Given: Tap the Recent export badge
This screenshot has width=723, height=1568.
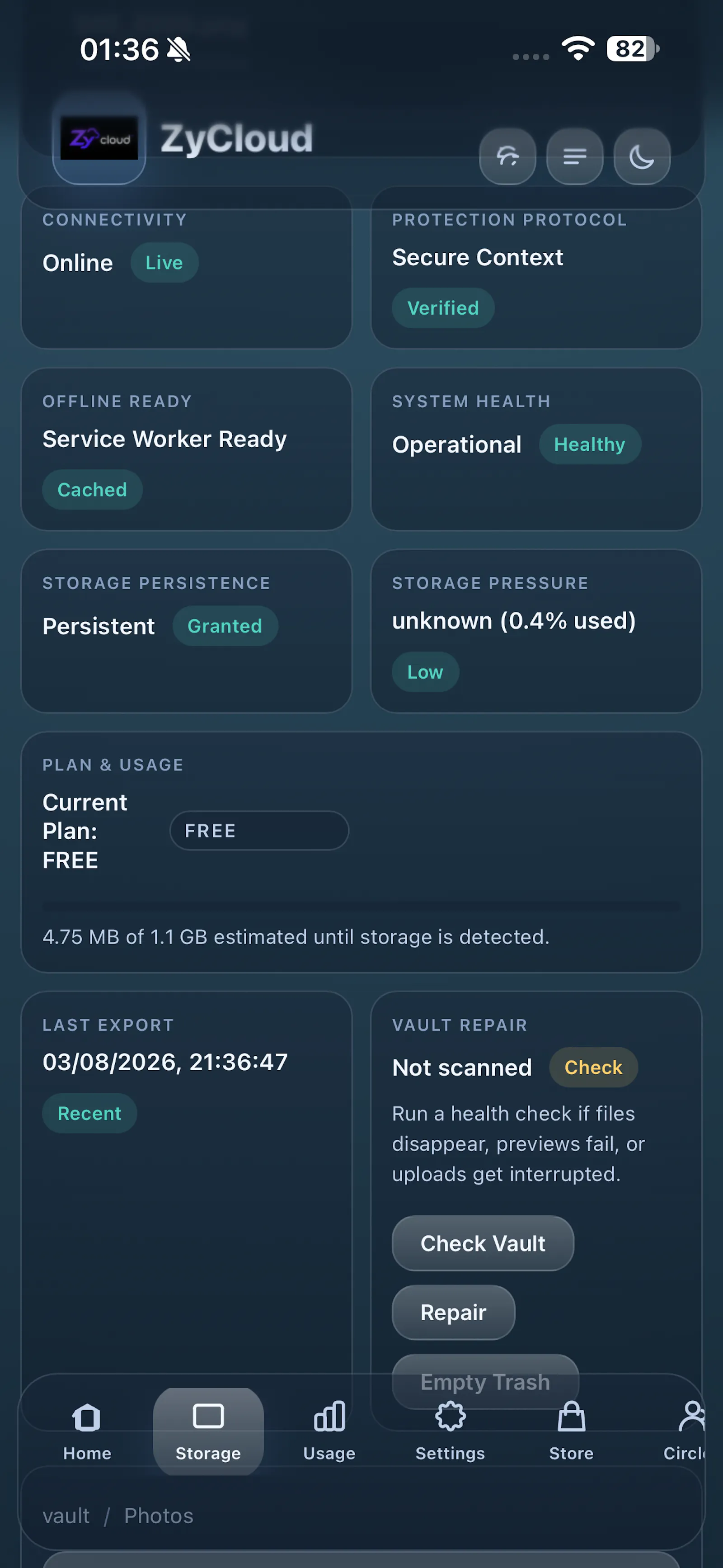Looking at the screenshot, I should click(x=89, y=1113).
